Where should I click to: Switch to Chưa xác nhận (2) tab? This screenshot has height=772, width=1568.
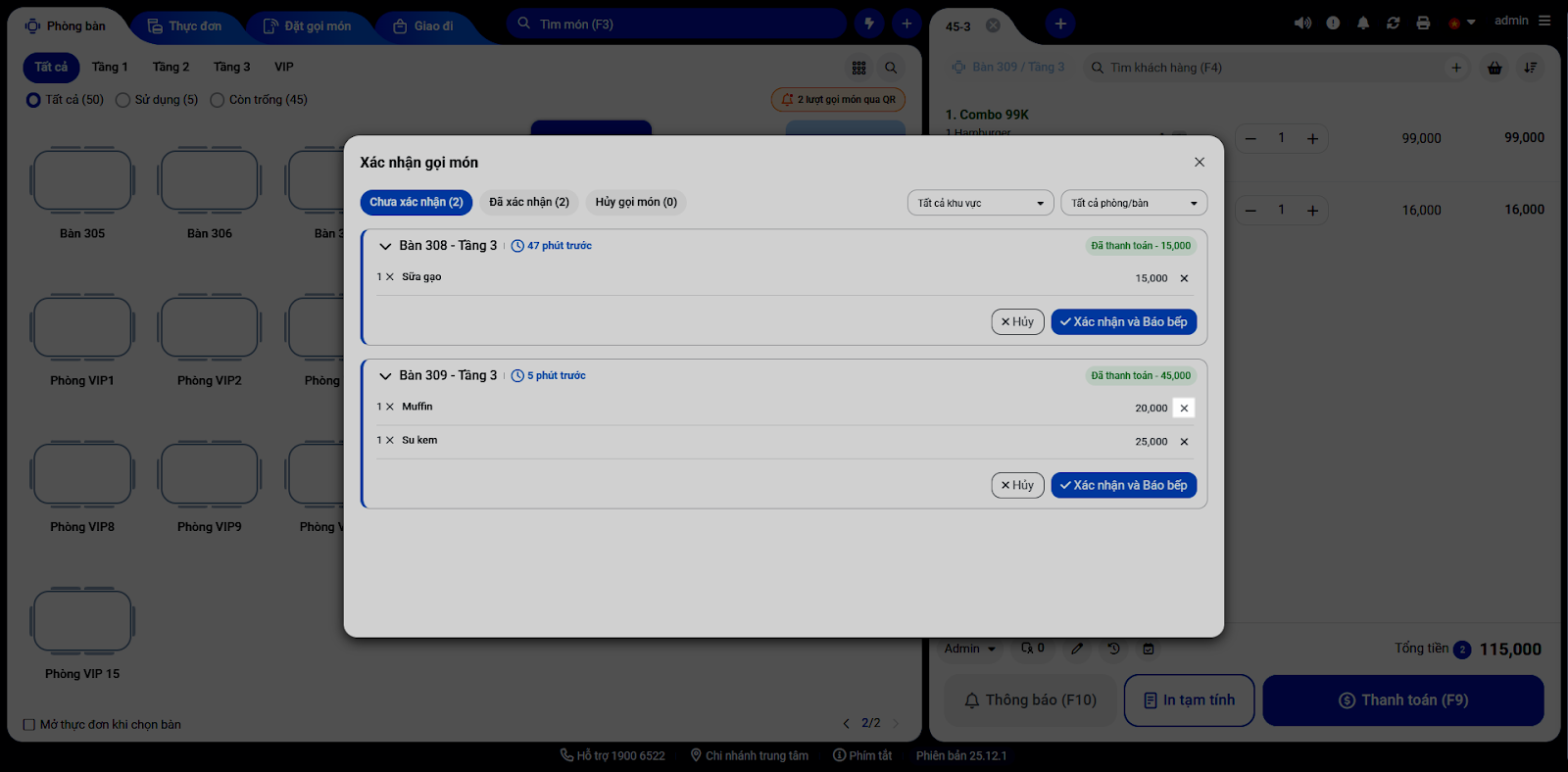(x=416, y=203)
